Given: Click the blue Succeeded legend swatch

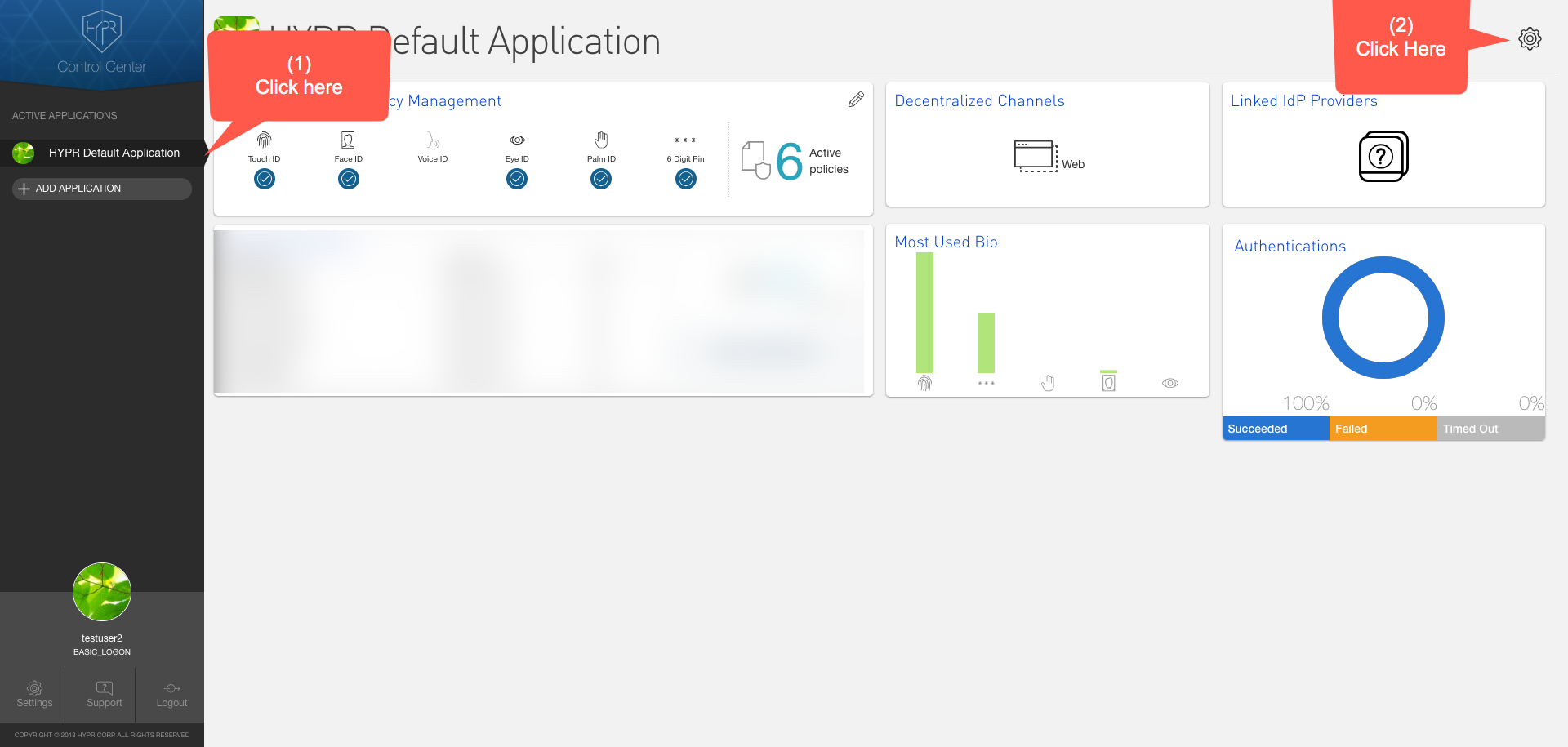Looking at the screenshot, I should tap(1276, 429).
